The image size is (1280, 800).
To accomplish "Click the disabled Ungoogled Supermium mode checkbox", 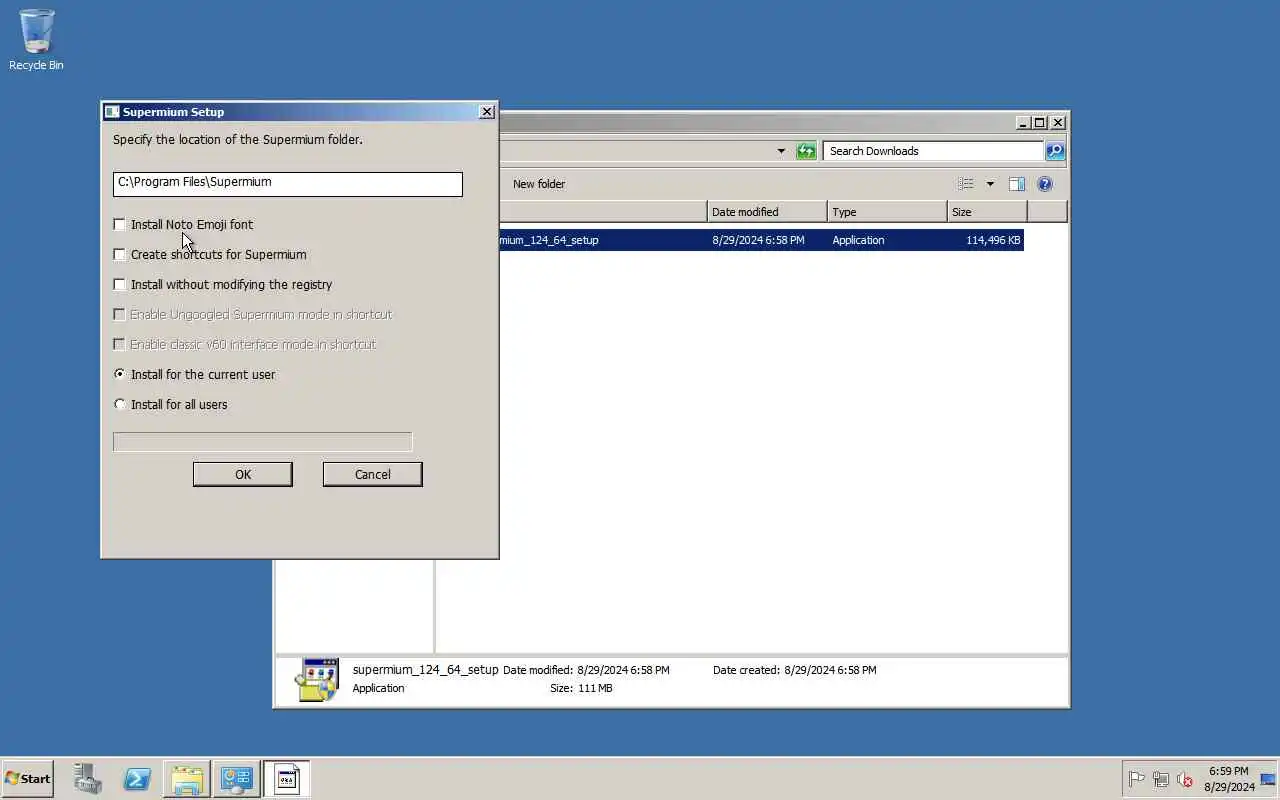I will [x=120, y=315].
